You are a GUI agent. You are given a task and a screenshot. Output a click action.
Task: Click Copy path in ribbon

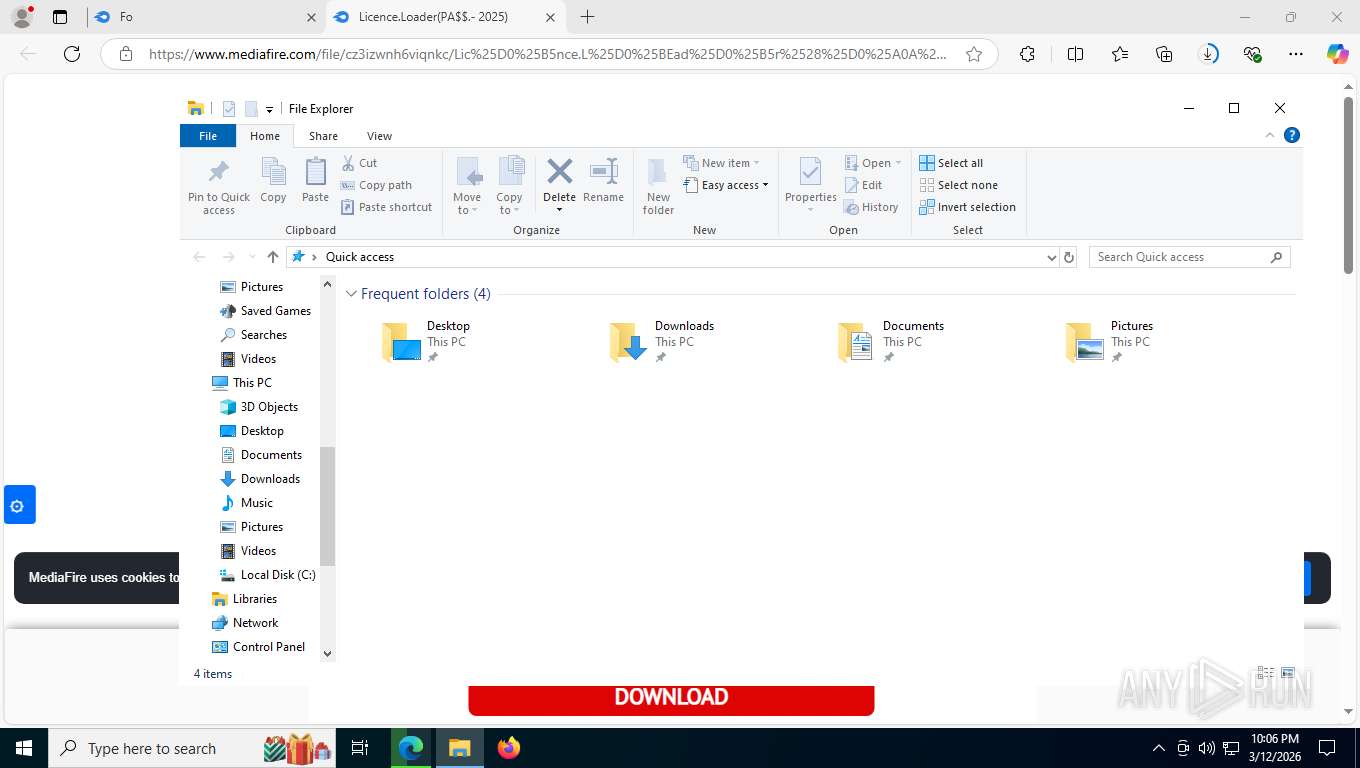(x=376, y=185)
